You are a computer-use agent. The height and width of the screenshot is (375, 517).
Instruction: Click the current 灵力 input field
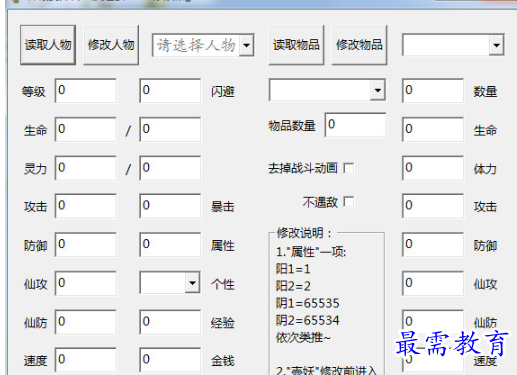86,168
